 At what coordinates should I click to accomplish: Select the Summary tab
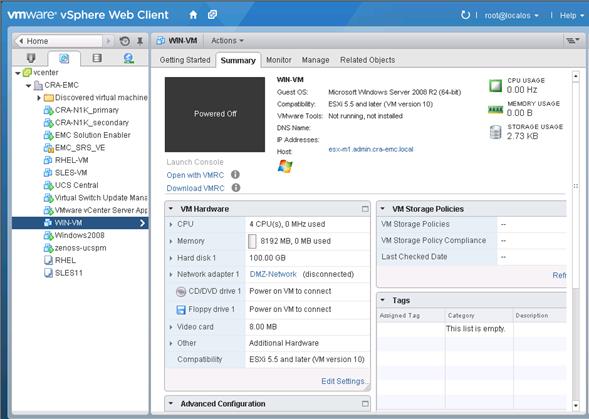pyautogui.click(x=238, y=61)
